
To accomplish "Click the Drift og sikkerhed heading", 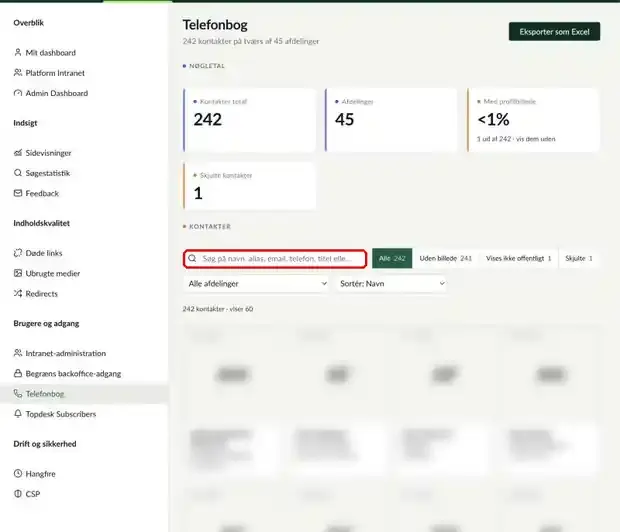I will (x=45, y=444).
